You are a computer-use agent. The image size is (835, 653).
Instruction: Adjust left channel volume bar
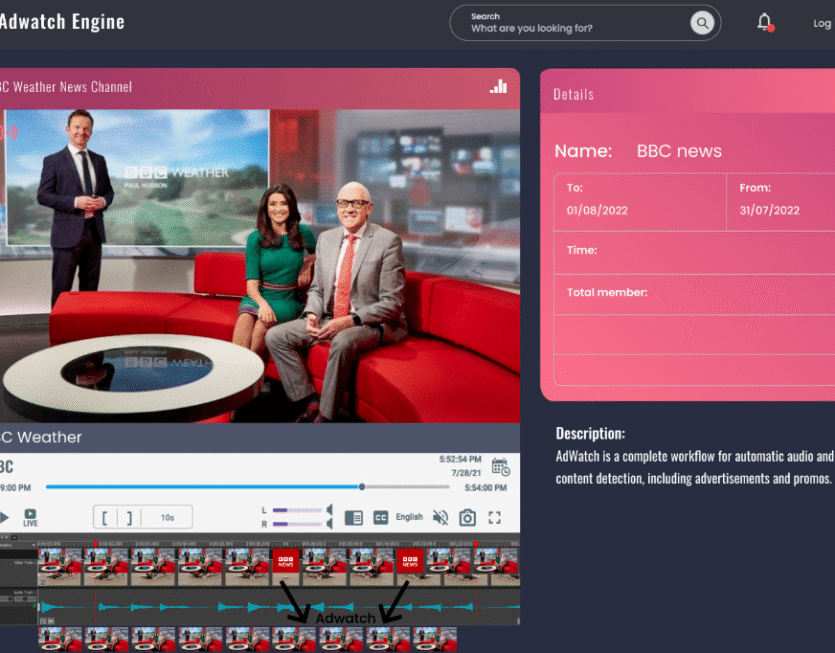[x=297, y=510]
